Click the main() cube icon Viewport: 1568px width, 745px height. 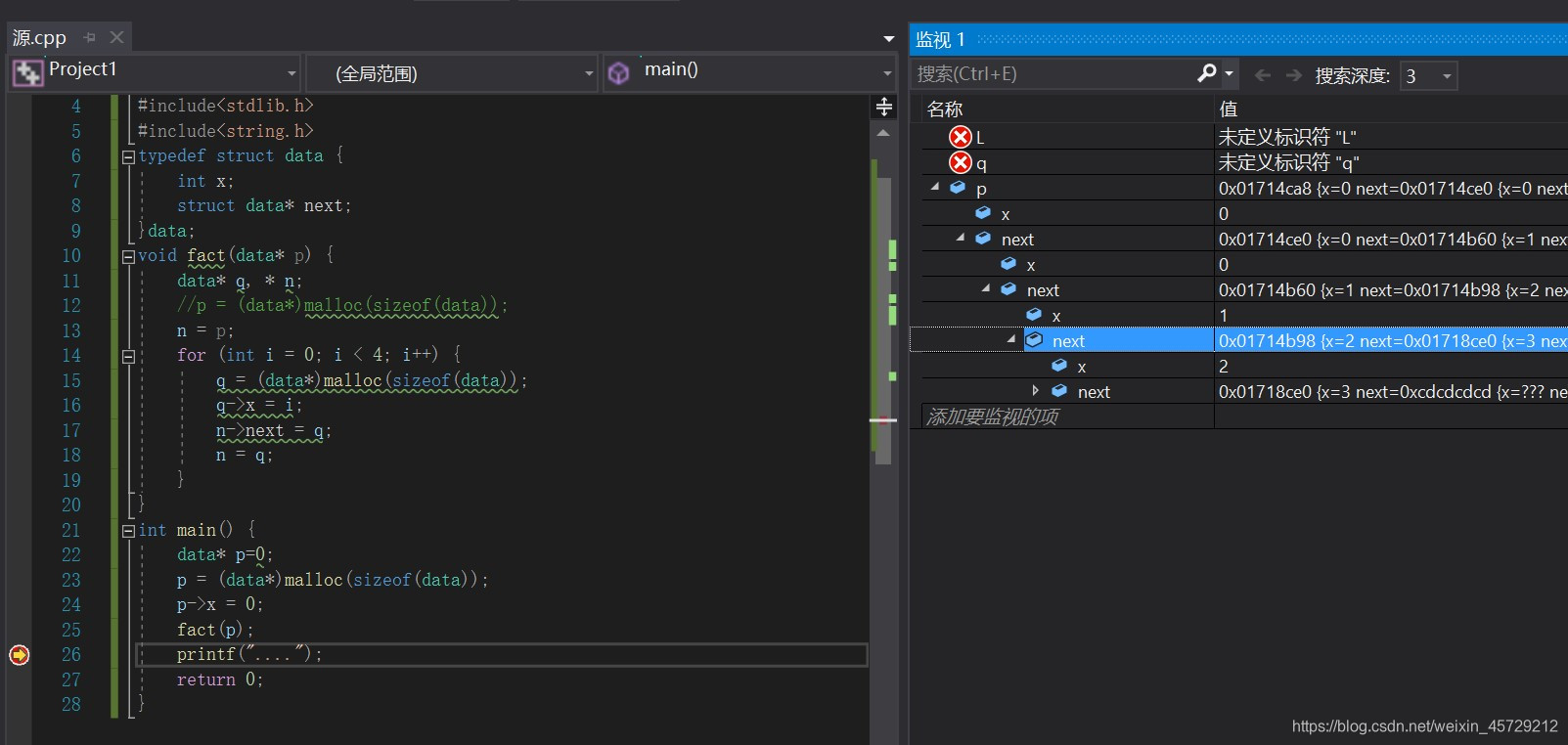(618, 73)
